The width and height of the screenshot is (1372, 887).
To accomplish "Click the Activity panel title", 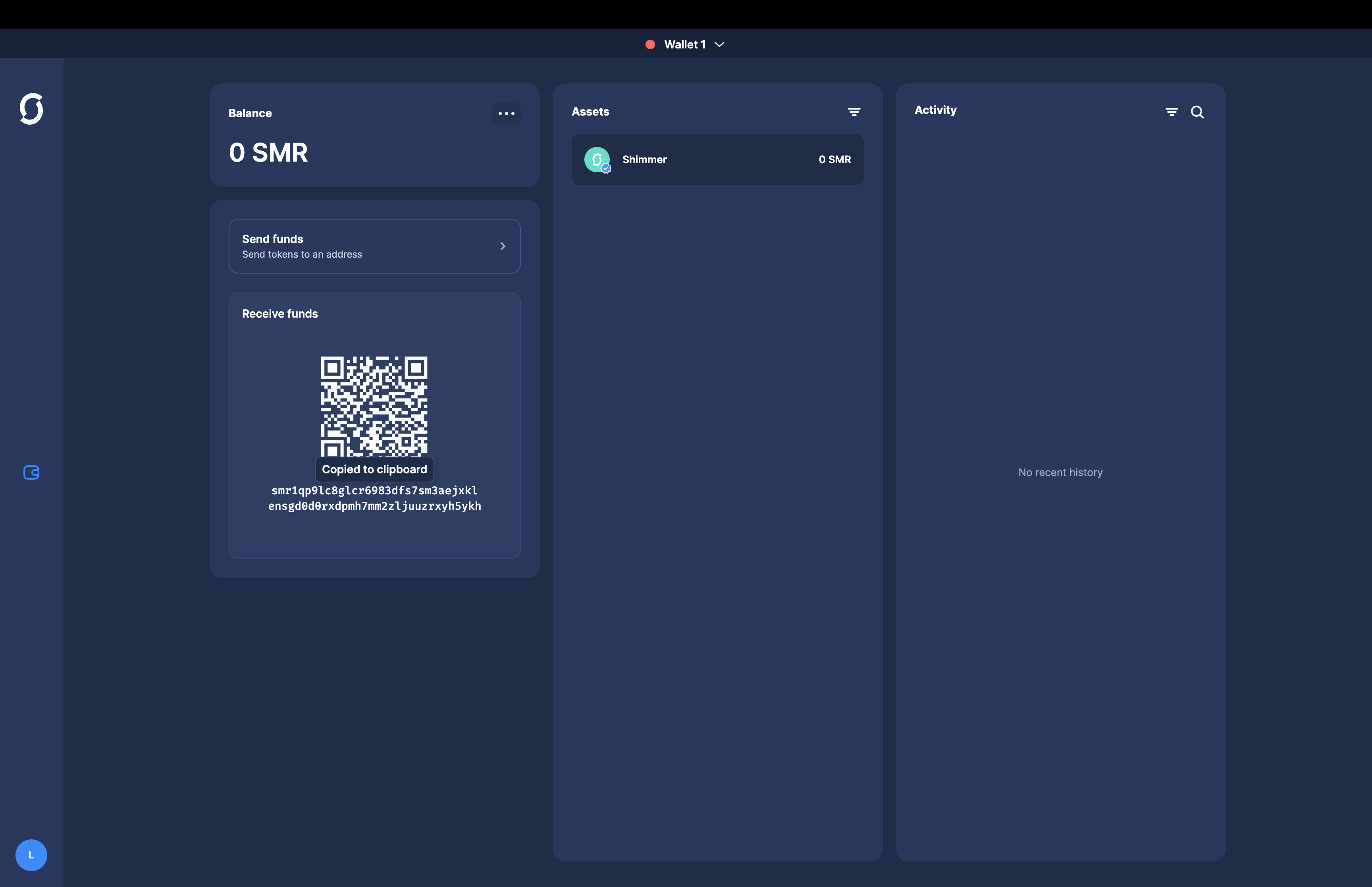I will click(x=935, y=110).
